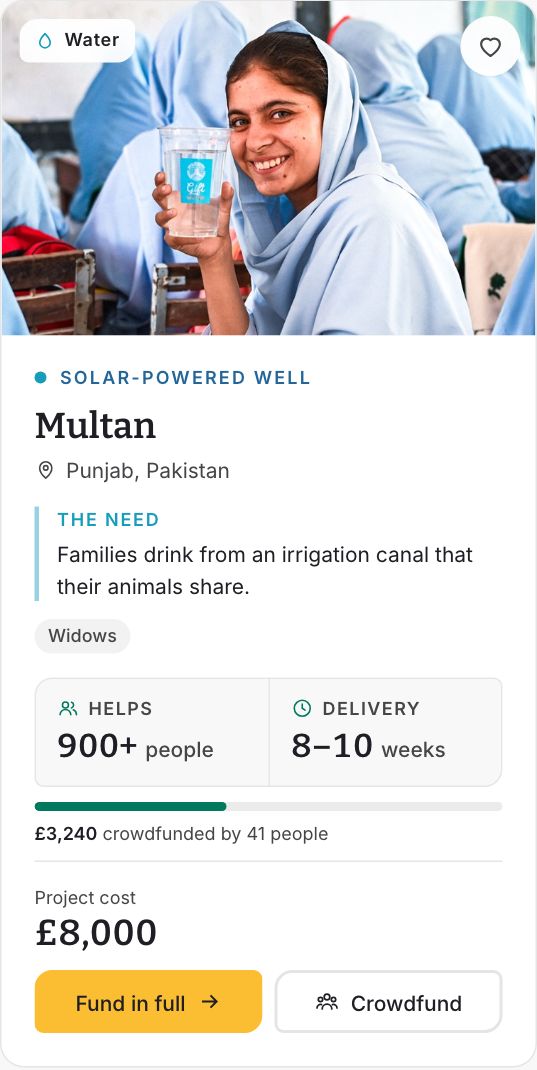Select the Water category badge
This screenshot has width=537, height=1070.
pyautogui.click(x=77, y=40)
